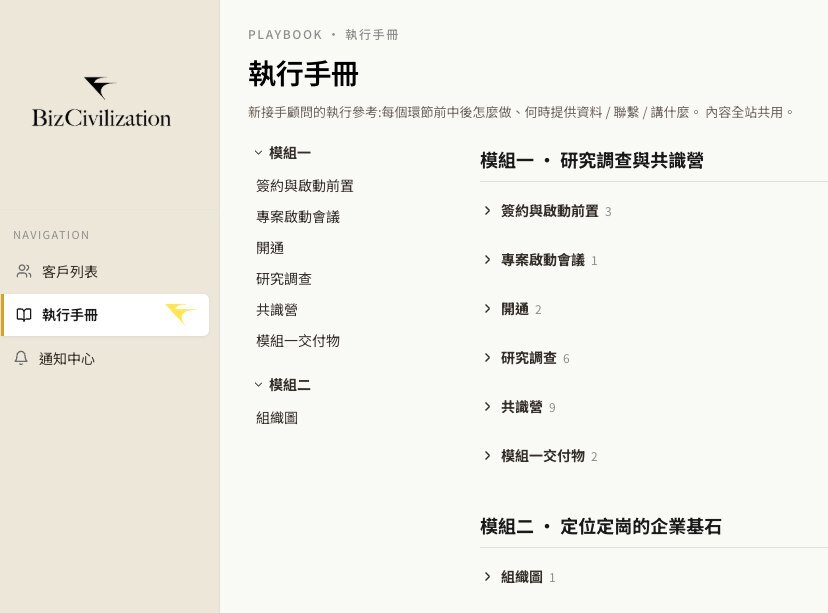Click the count 6 beside 研究調查
This screenshot has width=828, height=613.
(x=566, y=359)
